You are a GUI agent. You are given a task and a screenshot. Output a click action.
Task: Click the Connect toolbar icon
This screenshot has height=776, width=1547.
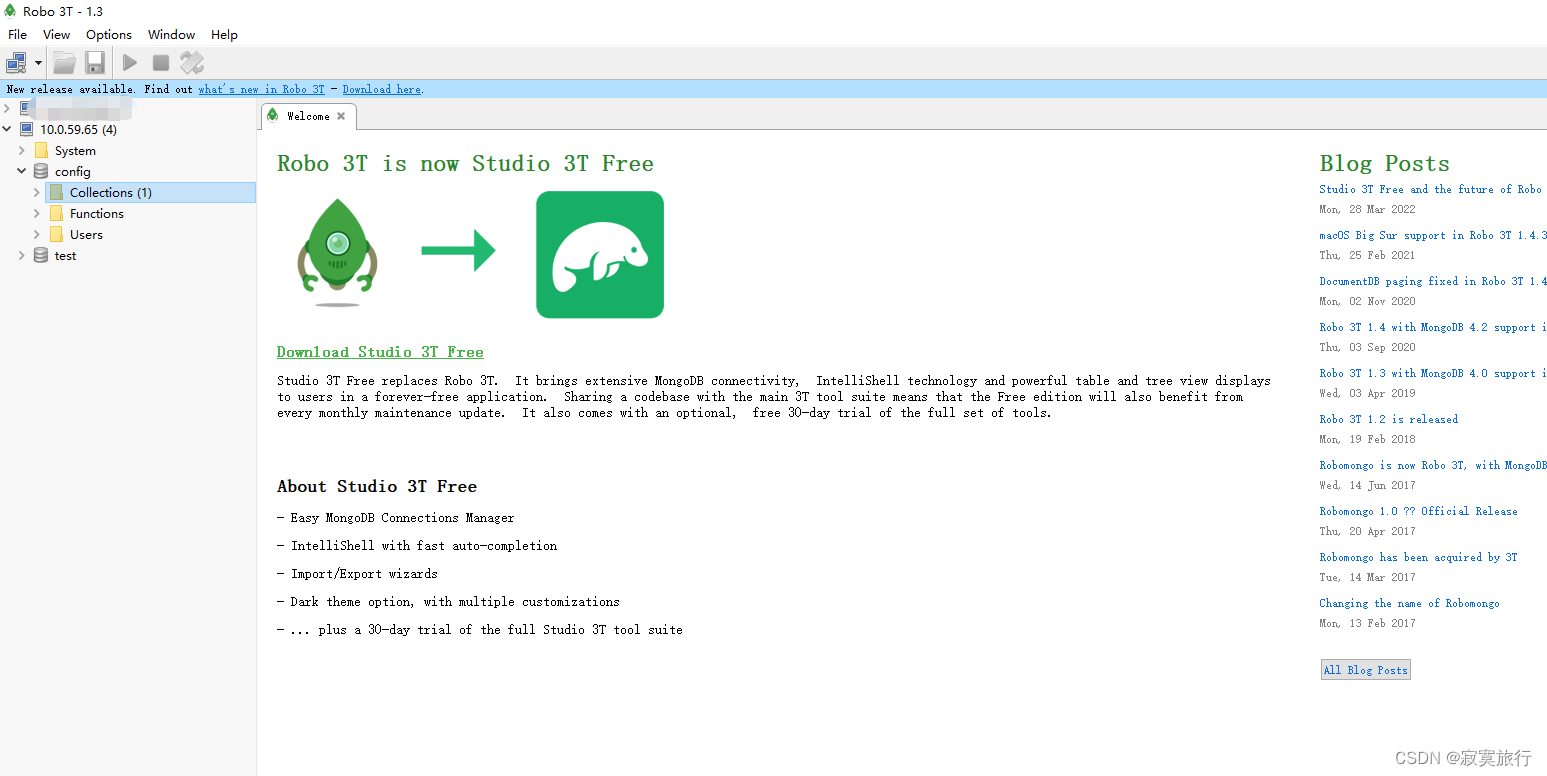16,63
